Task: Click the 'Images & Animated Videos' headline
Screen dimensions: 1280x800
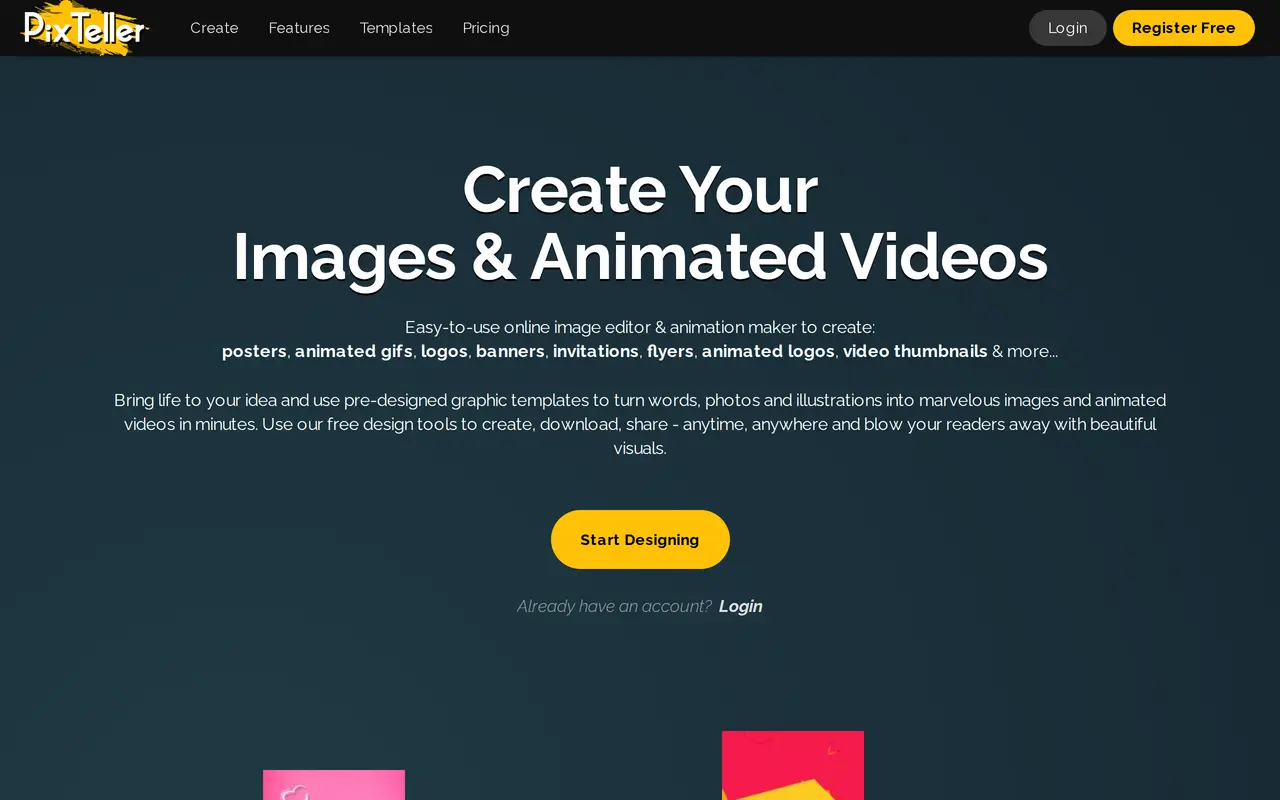Action: point(640,257)
